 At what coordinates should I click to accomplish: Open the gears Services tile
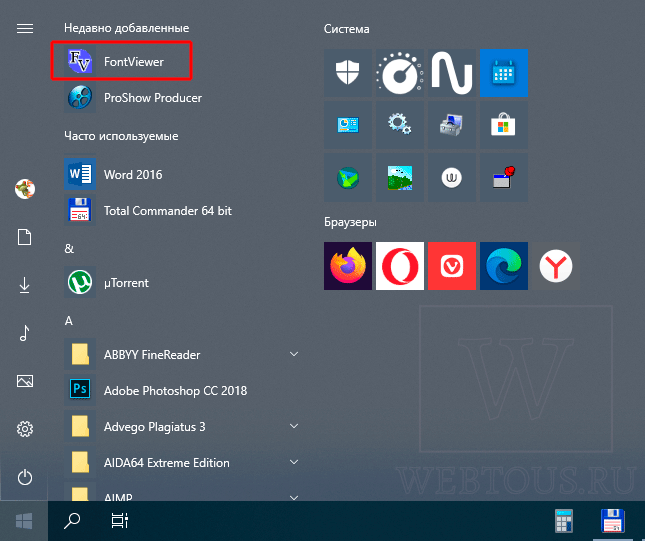click(399, 125)
